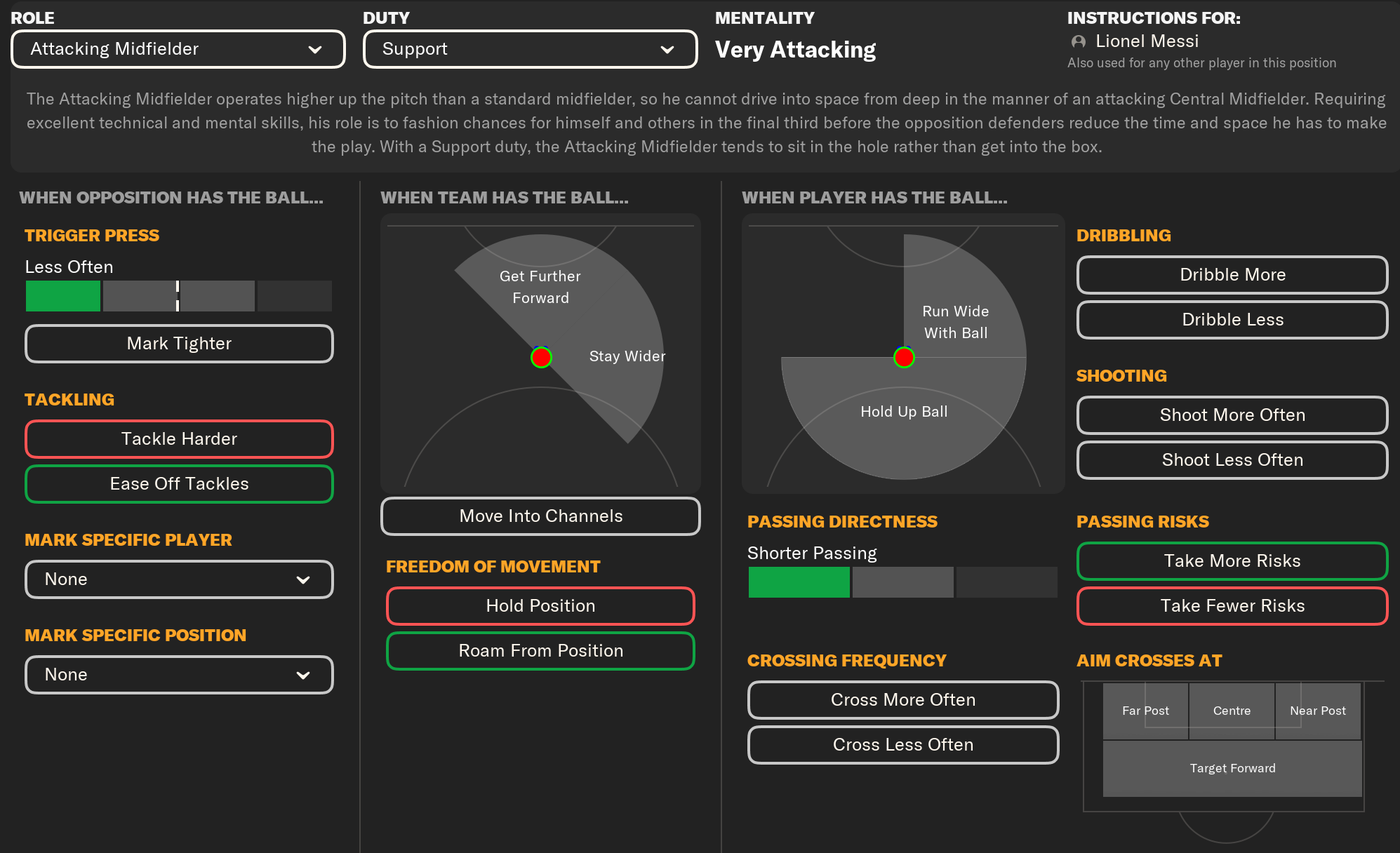Click the red player dot in player-ball pitch diagram

point(904,358)
